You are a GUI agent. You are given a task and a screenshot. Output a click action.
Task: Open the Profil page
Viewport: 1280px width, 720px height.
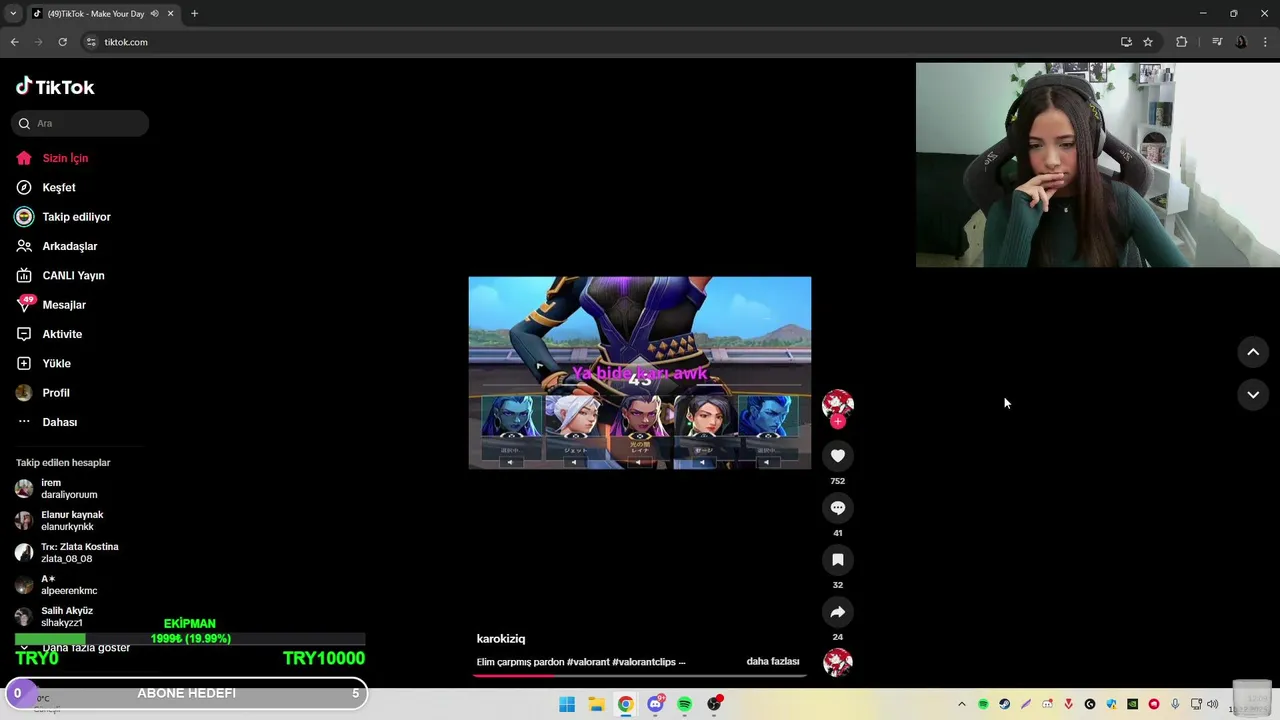pos(56,393)
